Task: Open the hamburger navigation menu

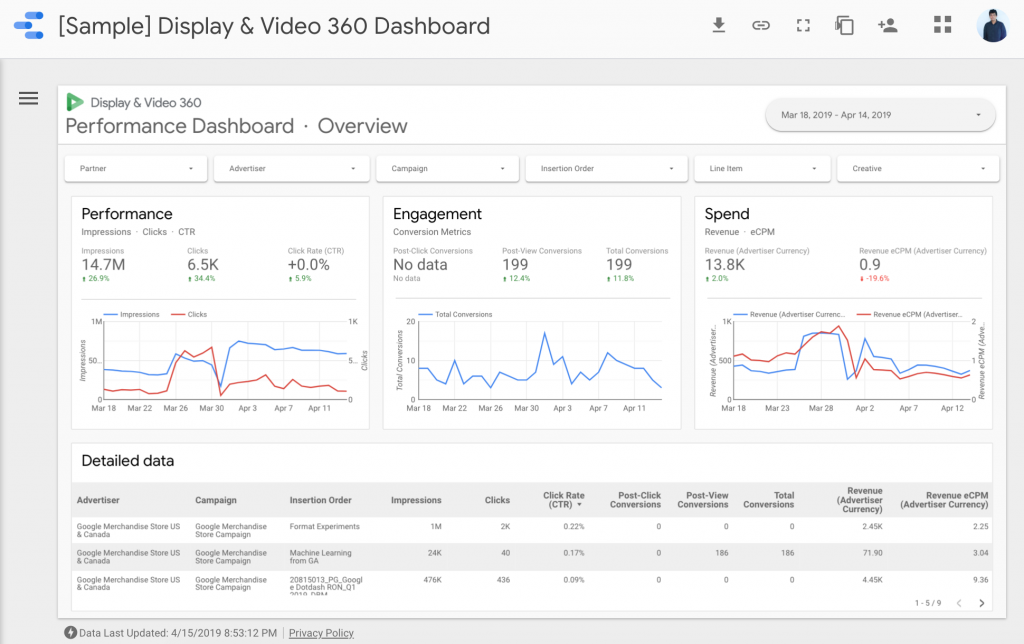Action: coord(28,98)
